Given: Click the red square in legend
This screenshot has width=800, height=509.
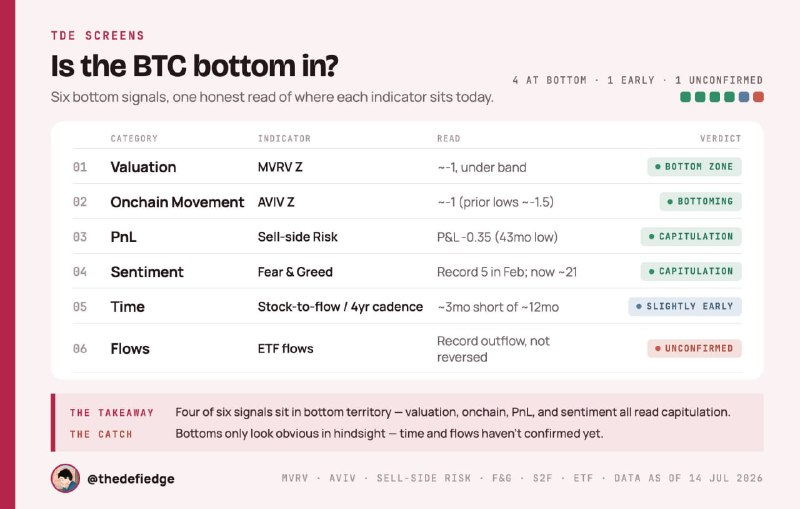Looking at the screenshot, I should pos(758,97).
